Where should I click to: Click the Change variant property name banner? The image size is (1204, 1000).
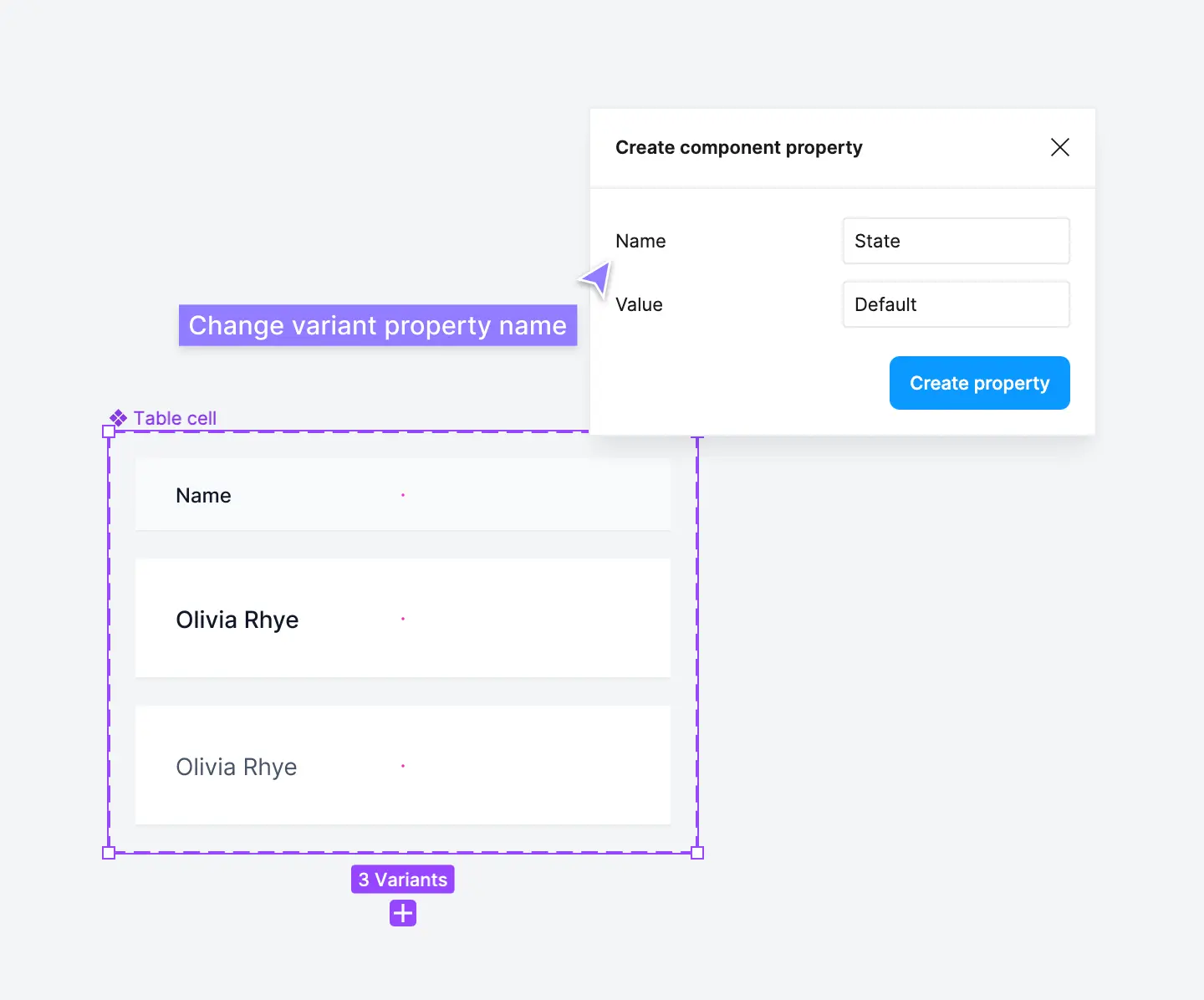coord(378,325)
